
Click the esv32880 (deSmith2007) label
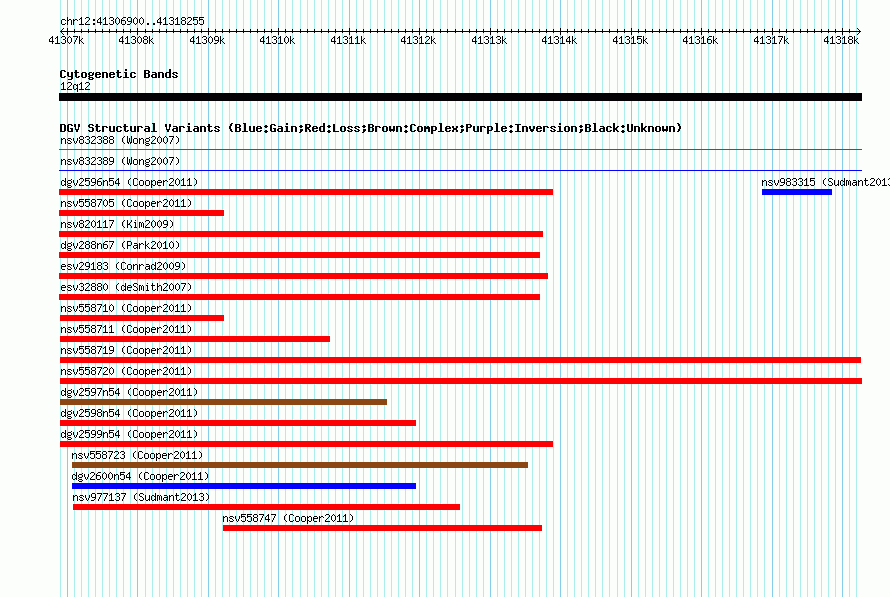[x=126, y=287]
